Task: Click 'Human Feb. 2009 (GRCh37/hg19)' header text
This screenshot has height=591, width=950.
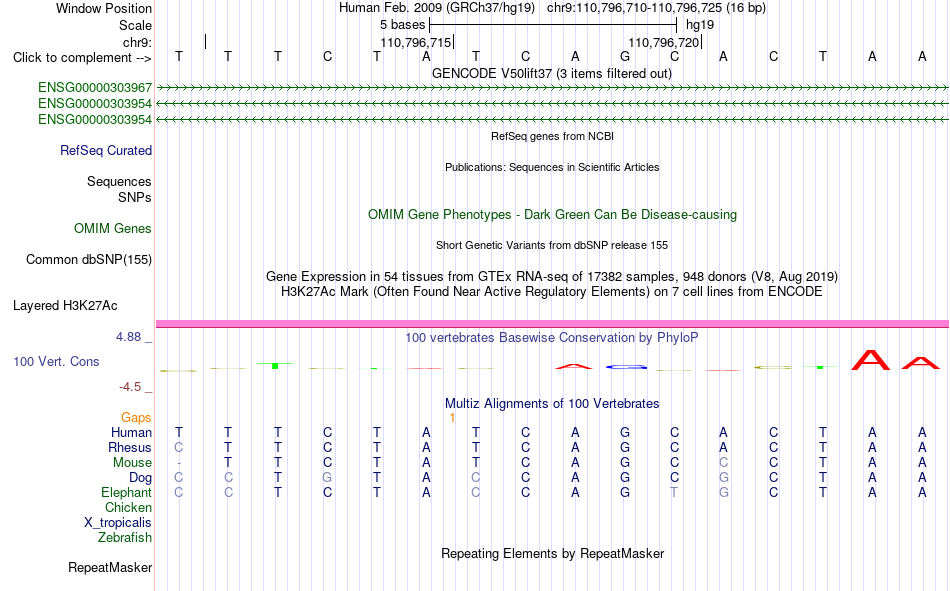Action: (437, 8)
